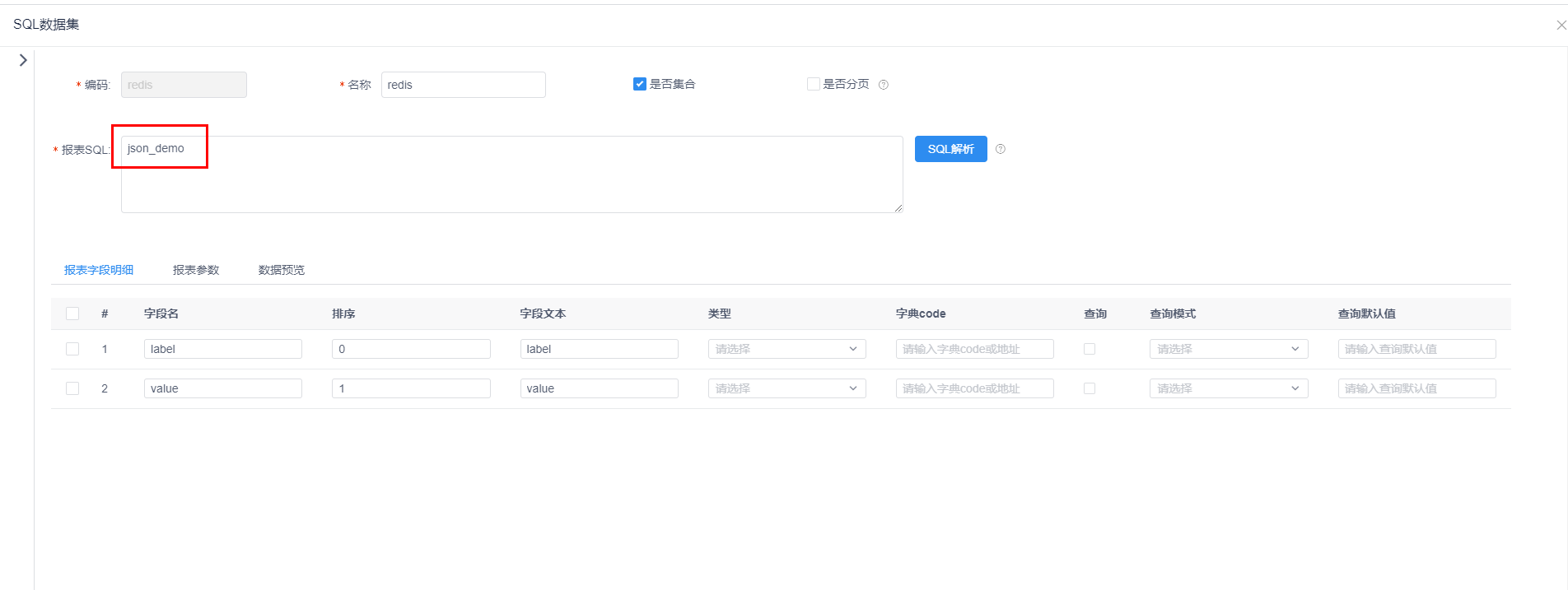This screenshot has width=1568, height=590.
Task: Click the 排序 column header
Action: tap(343, 314)
